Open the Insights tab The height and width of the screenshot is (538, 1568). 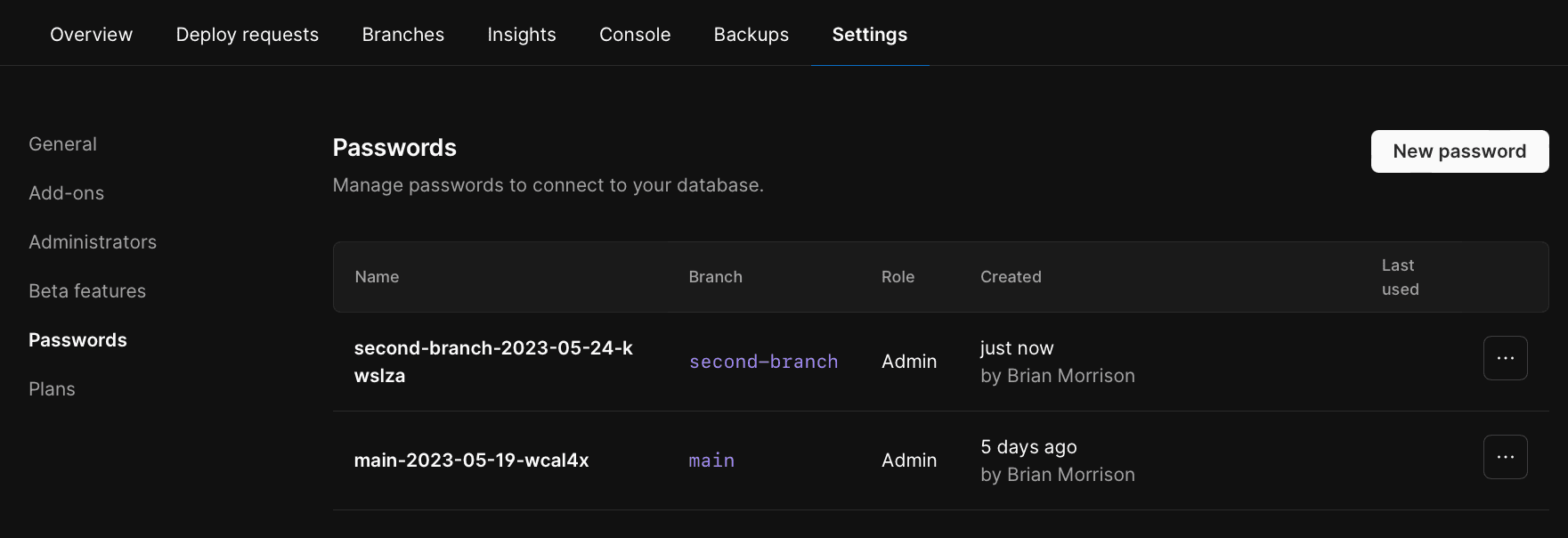[521, 35]
